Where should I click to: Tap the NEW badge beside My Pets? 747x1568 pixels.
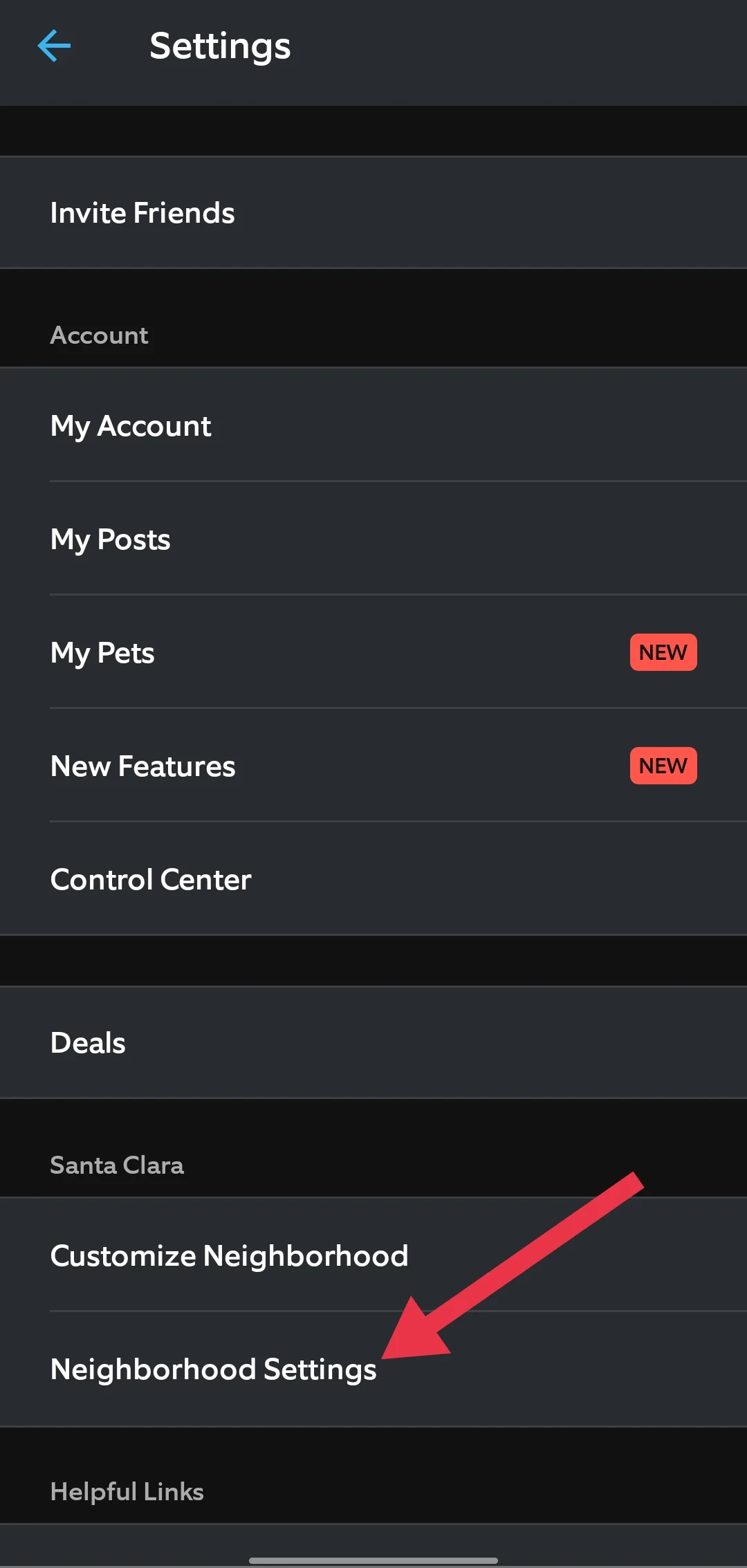tap(663, 652)
